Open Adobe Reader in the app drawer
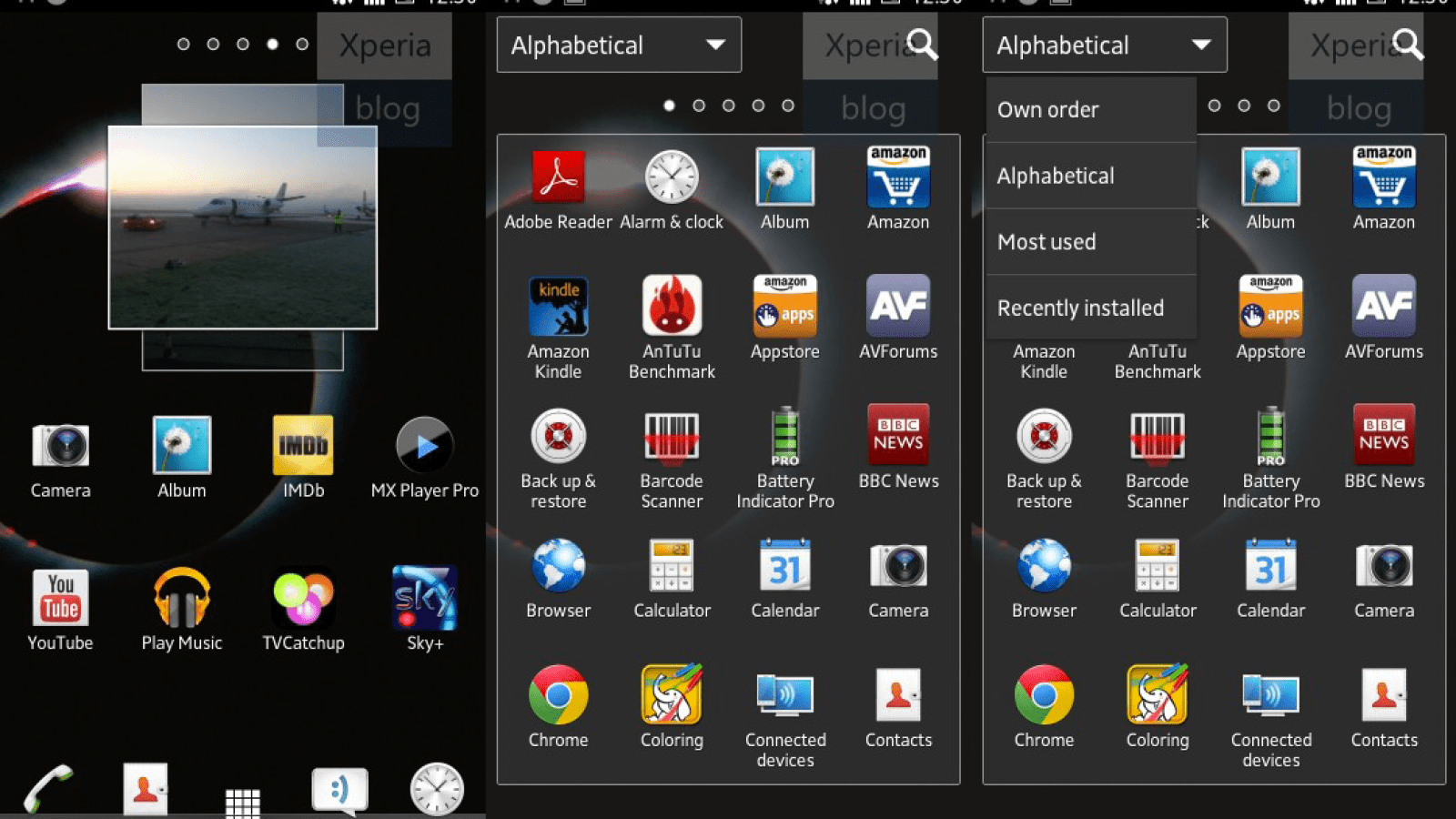Screen dimensions: 1456x819 557,177
